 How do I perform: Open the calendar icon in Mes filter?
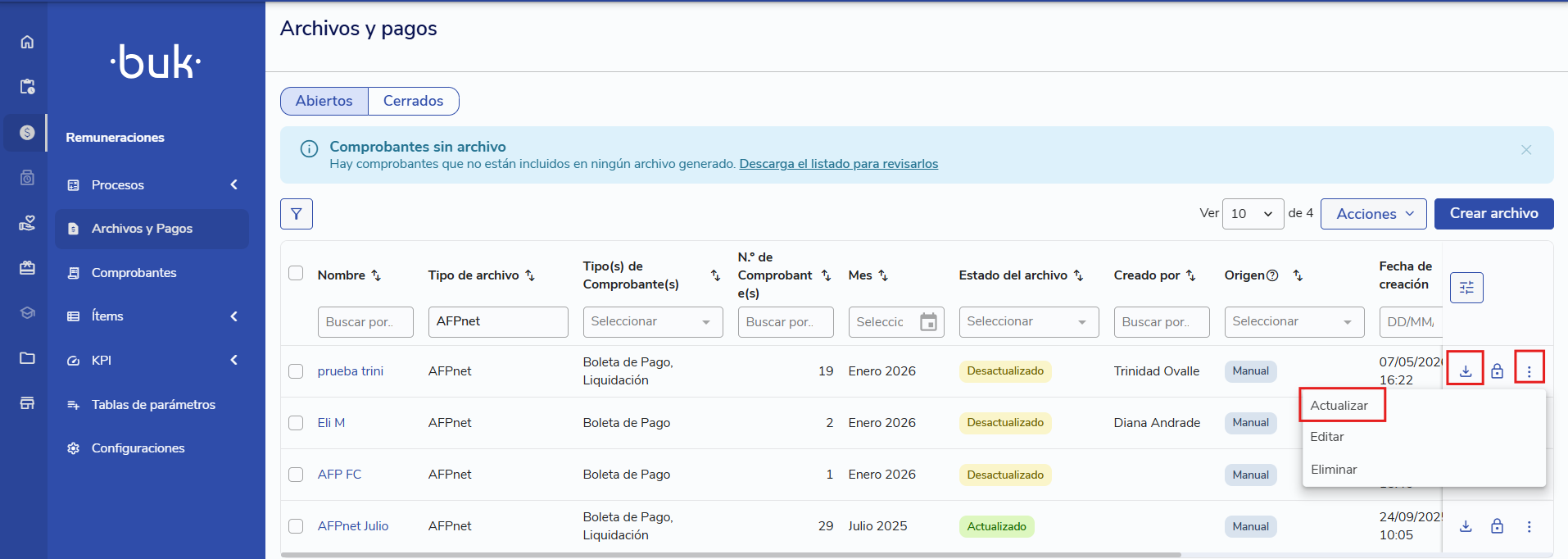pyautogui.click(x=928, y=322)
